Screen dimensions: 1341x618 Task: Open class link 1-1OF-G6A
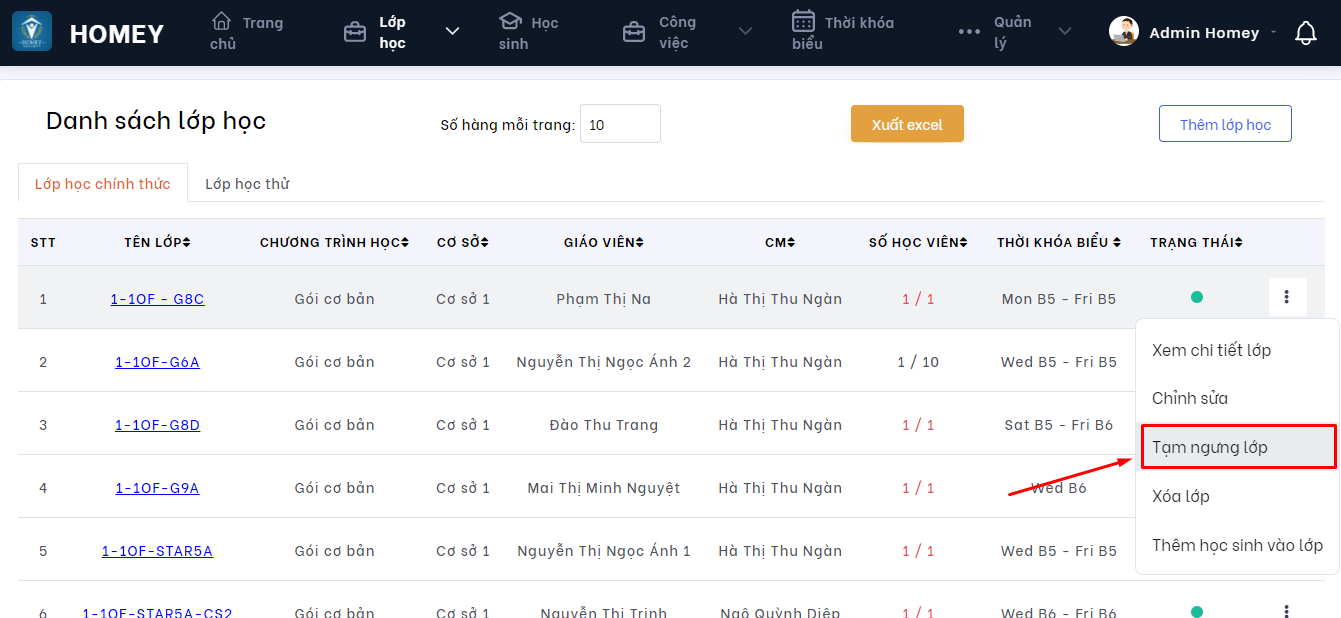[157, 362]
